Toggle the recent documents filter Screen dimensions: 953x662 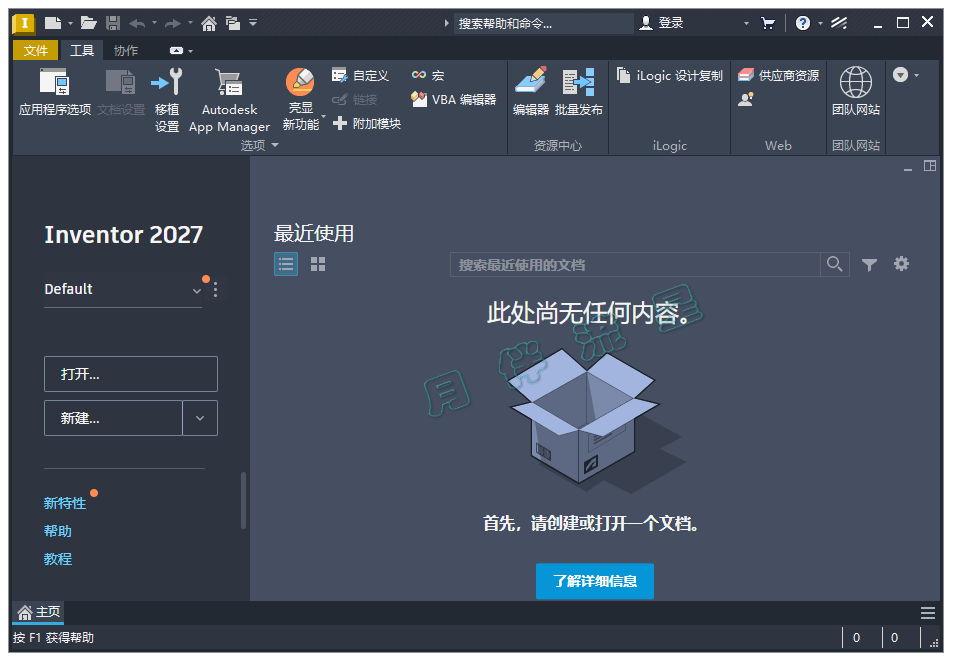(869, 264)
